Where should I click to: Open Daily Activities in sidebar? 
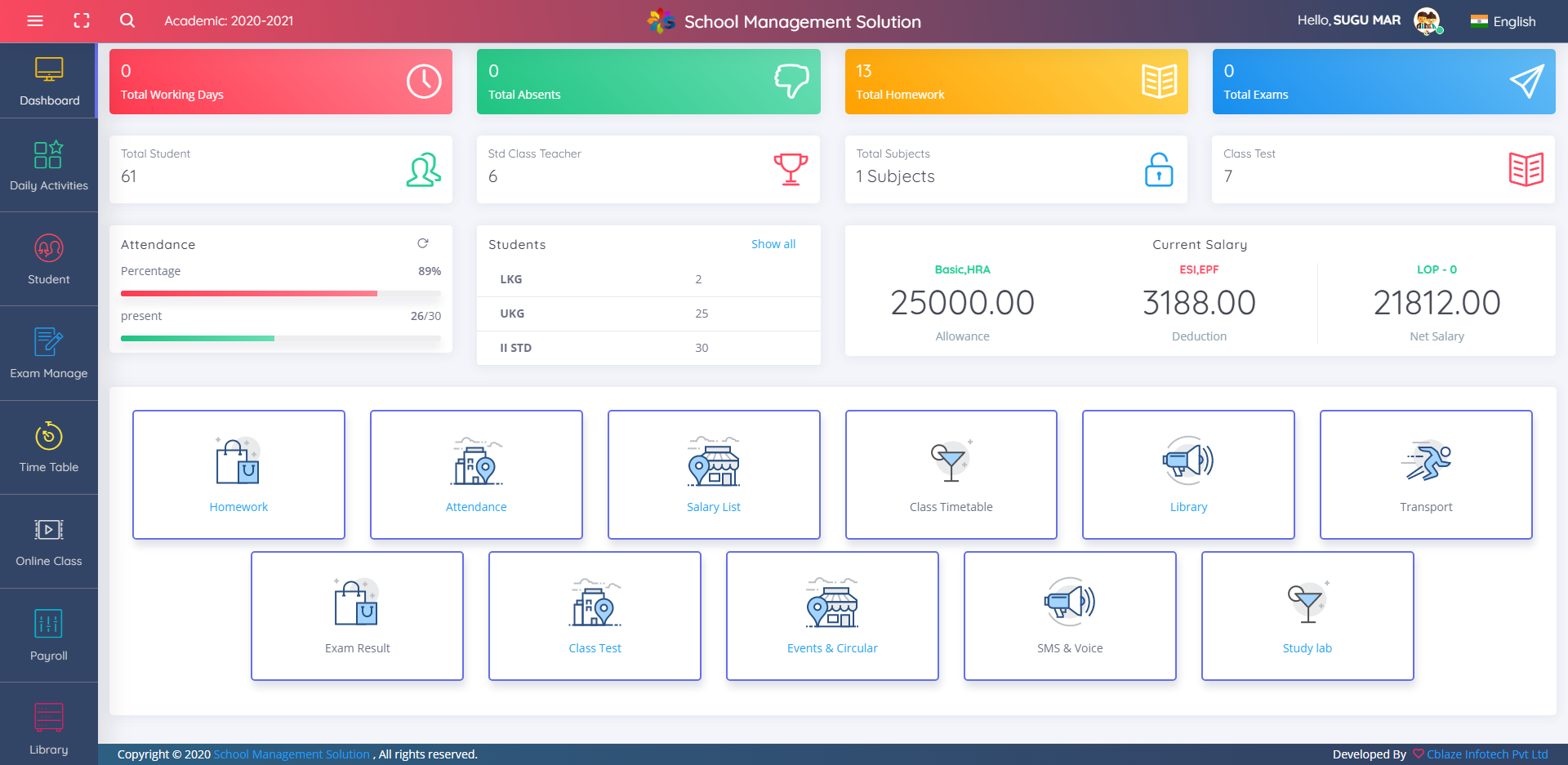coord(49,166)
